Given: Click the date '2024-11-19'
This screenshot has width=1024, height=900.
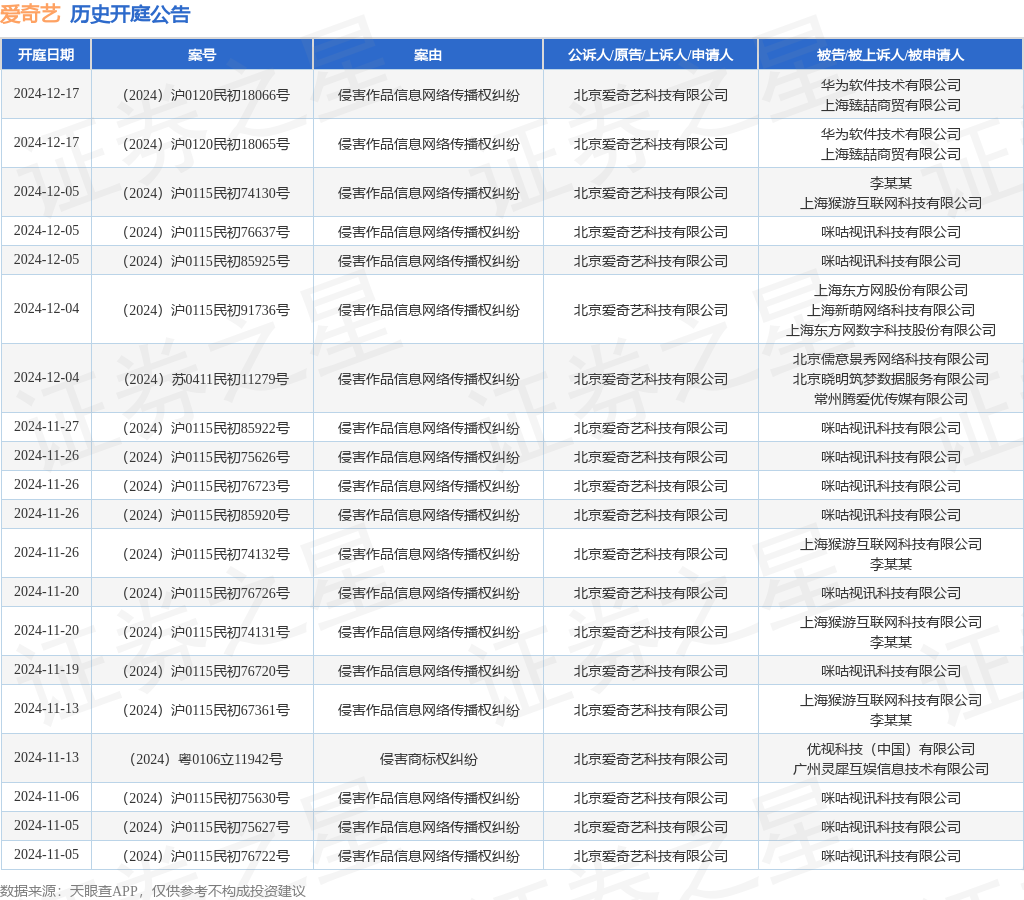Looking at the screenshot, I should pyautogui.click(x=46, y=669).
